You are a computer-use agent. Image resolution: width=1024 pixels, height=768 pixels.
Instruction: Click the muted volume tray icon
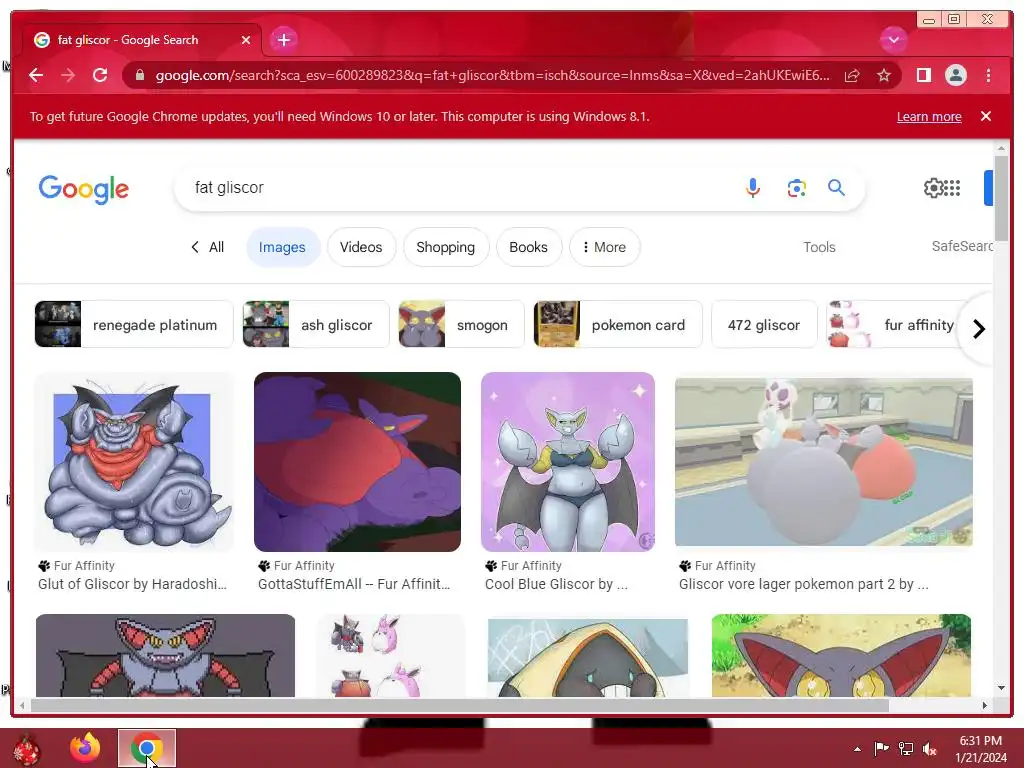coord(930,749)
